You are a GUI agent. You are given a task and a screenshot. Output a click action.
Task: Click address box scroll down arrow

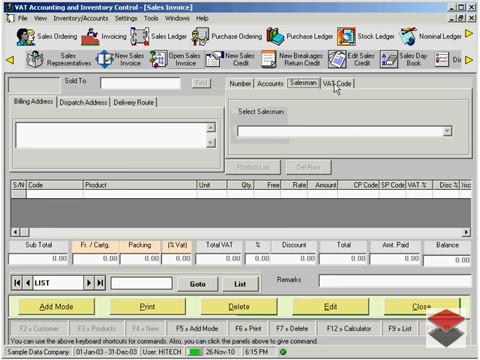point(211,143)
